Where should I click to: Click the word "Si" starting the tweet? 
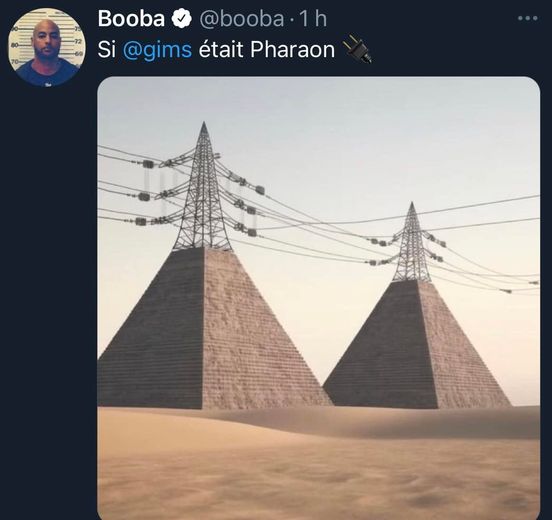click(x=107, y=50)
